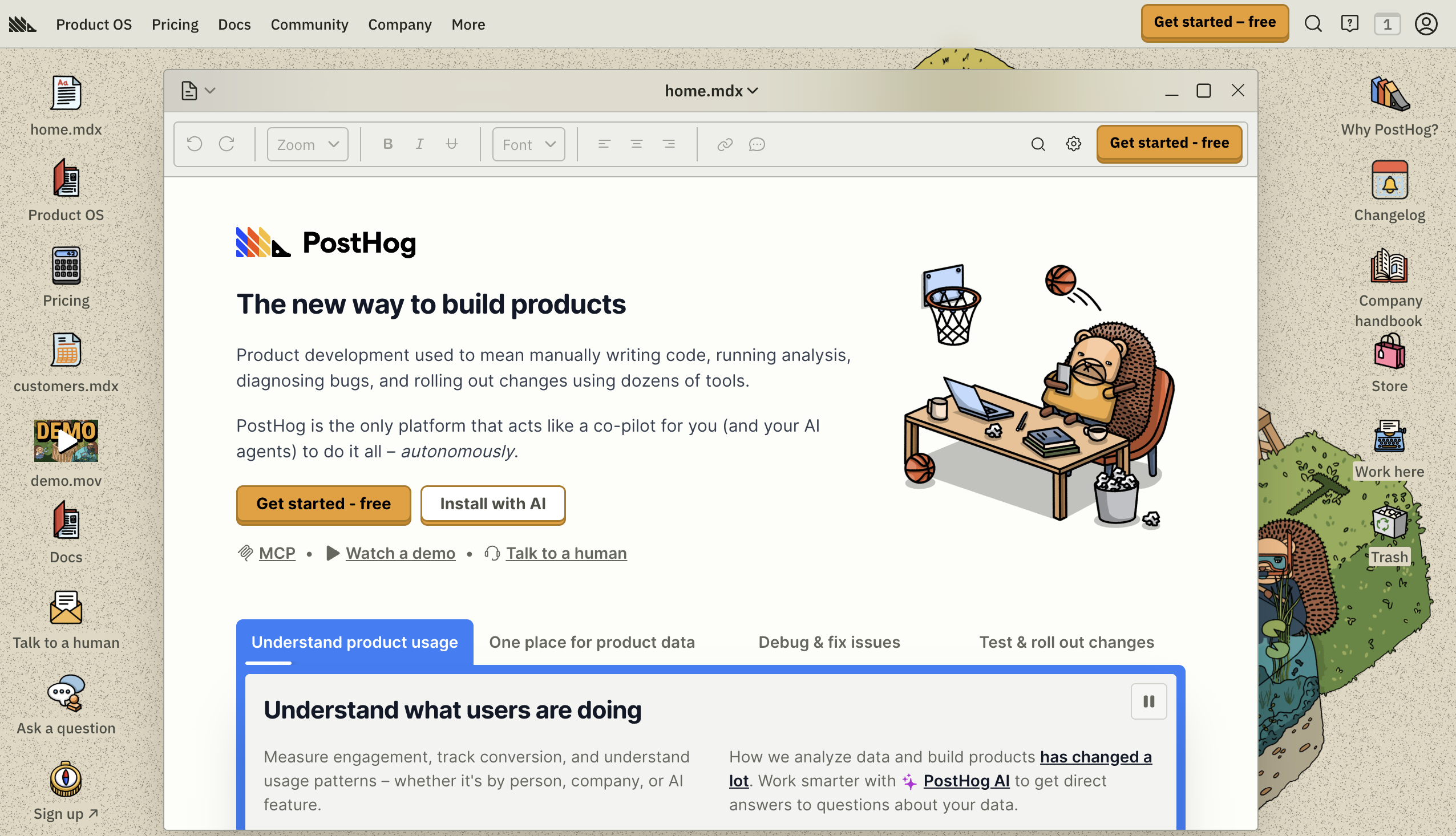The height and width of the screenshot is (836, 1456).
Task: Toggle bold formatting
Action: (388, 144)
